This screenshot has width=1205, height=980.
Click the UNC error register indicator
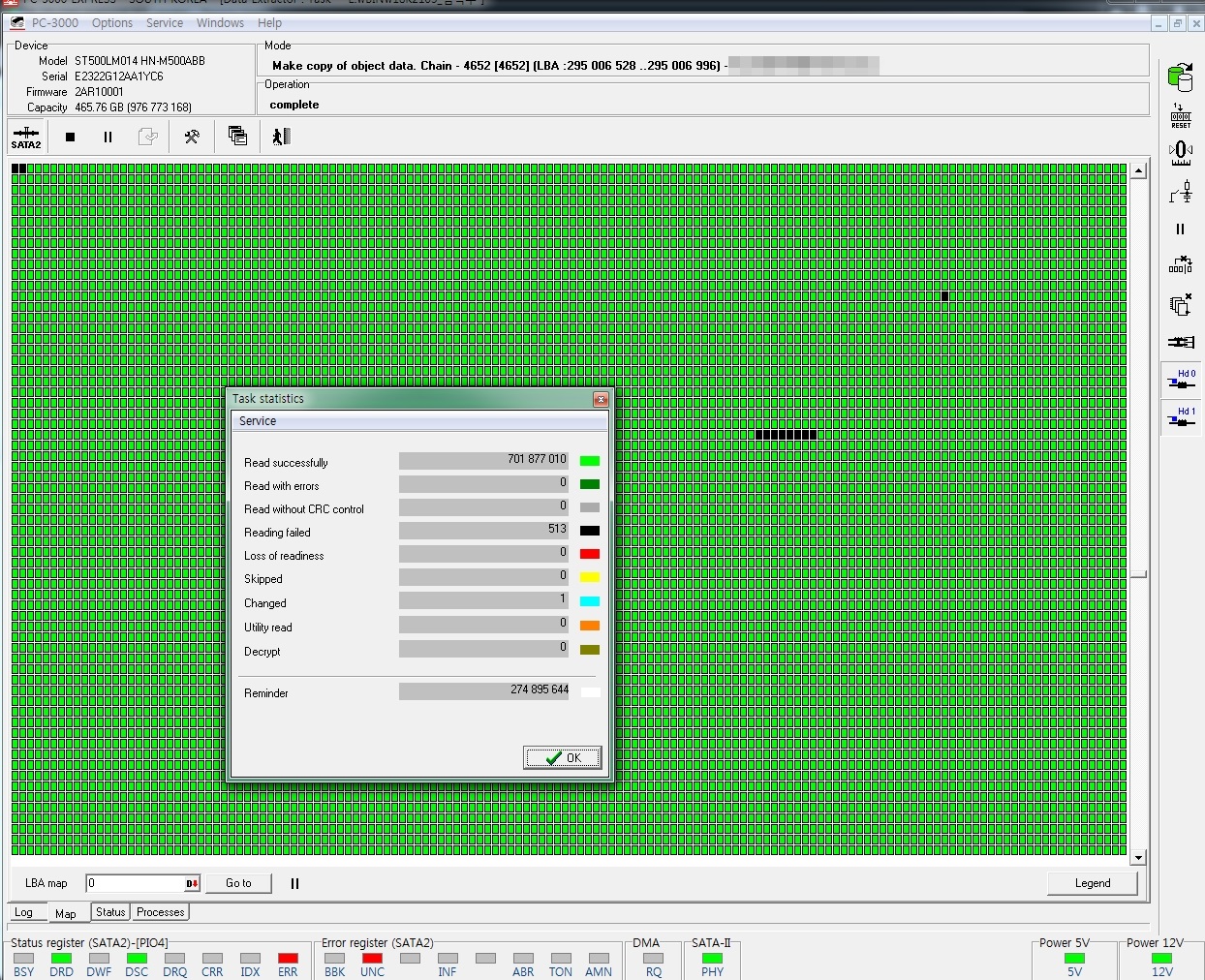click(x=372, y=959)
